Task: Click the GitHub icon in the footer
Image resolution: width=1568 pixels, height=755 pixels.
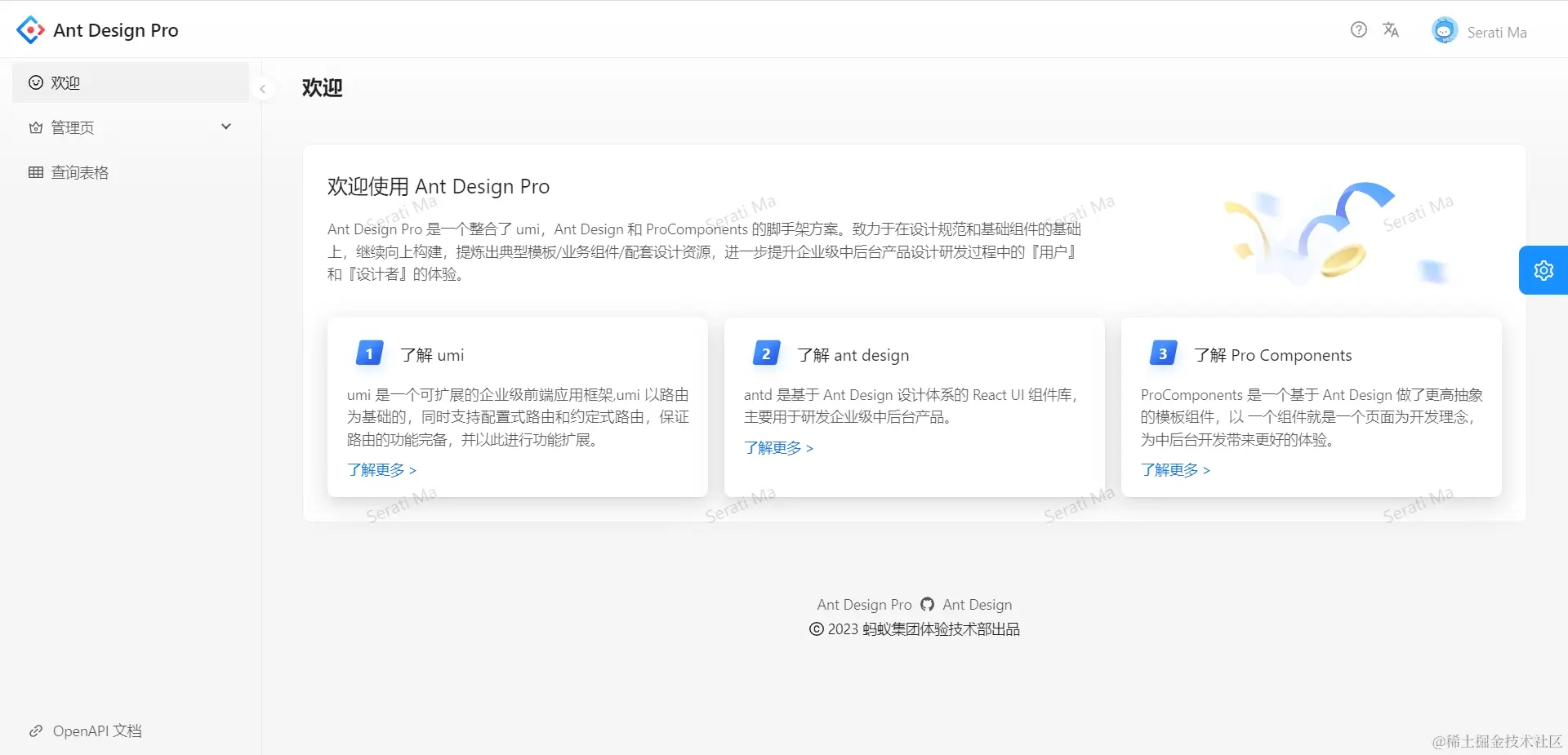Action: click(x=927, y=605)
